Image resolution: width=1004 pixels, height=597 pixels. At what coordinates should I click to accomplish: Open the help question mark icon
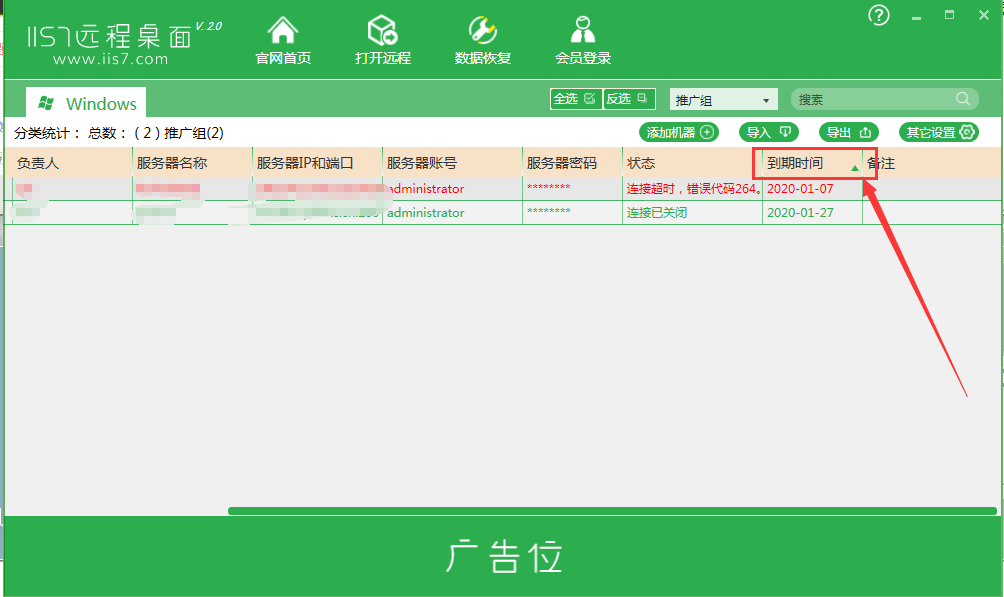(x=879, y=16)
